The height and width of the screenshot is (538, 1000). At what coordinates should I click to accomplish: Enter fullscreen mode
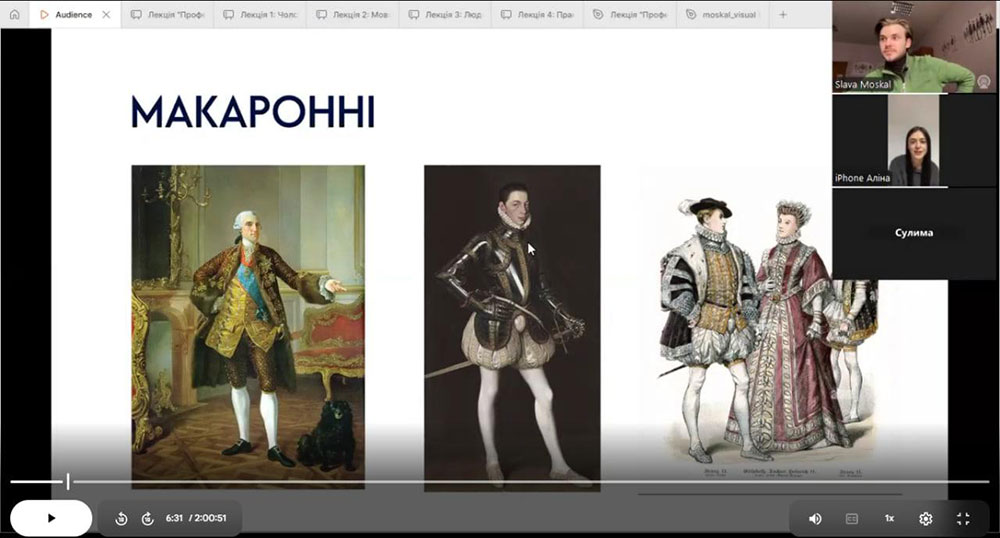click(x=963, y=518)
